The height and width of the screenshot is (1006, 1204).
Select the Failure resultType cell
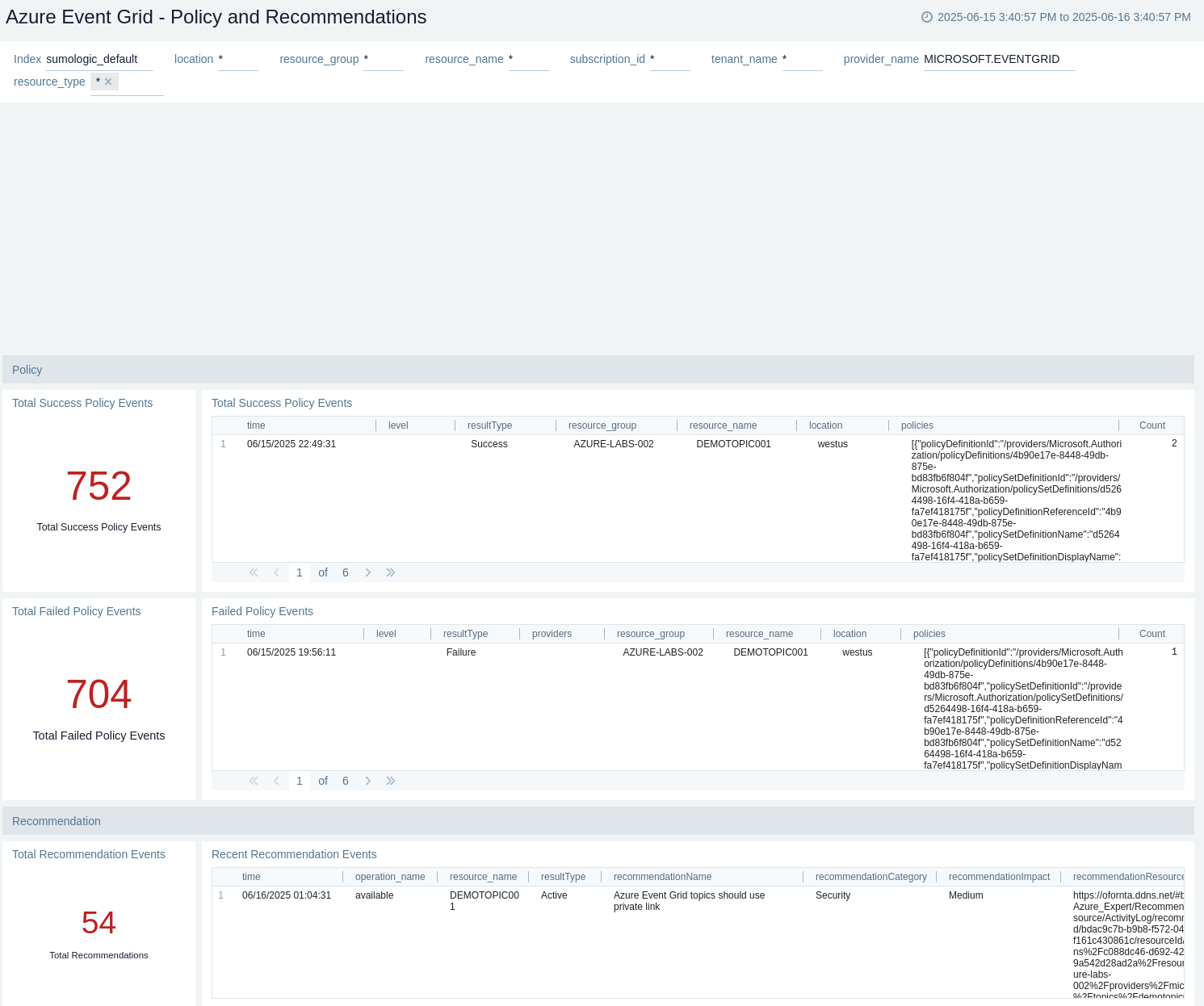coord(461,652)
